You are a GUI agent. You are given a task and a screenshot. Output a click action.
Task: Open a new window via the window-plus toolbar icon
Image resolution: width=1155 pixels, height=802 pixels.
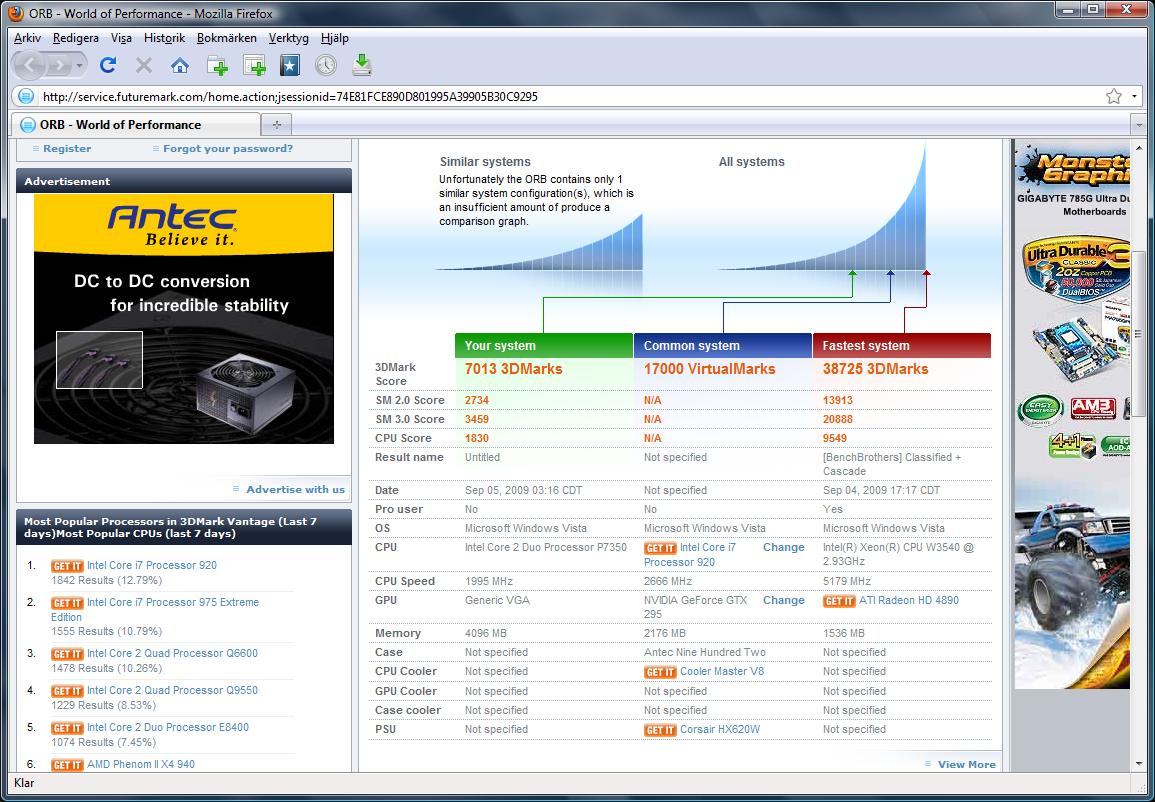[x=253, y=66]
